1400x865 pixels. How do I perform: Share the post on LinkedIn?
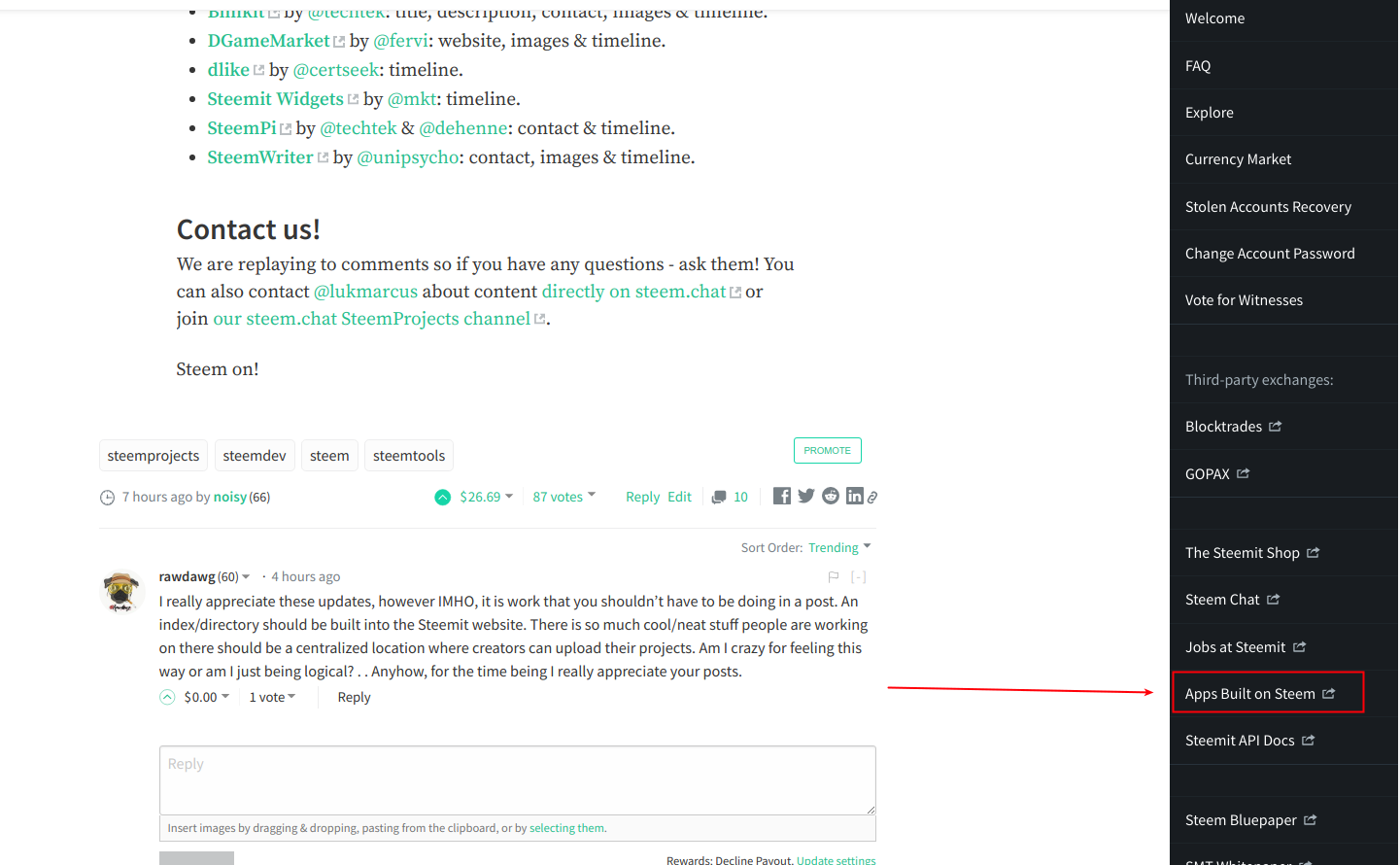[855, 496]
